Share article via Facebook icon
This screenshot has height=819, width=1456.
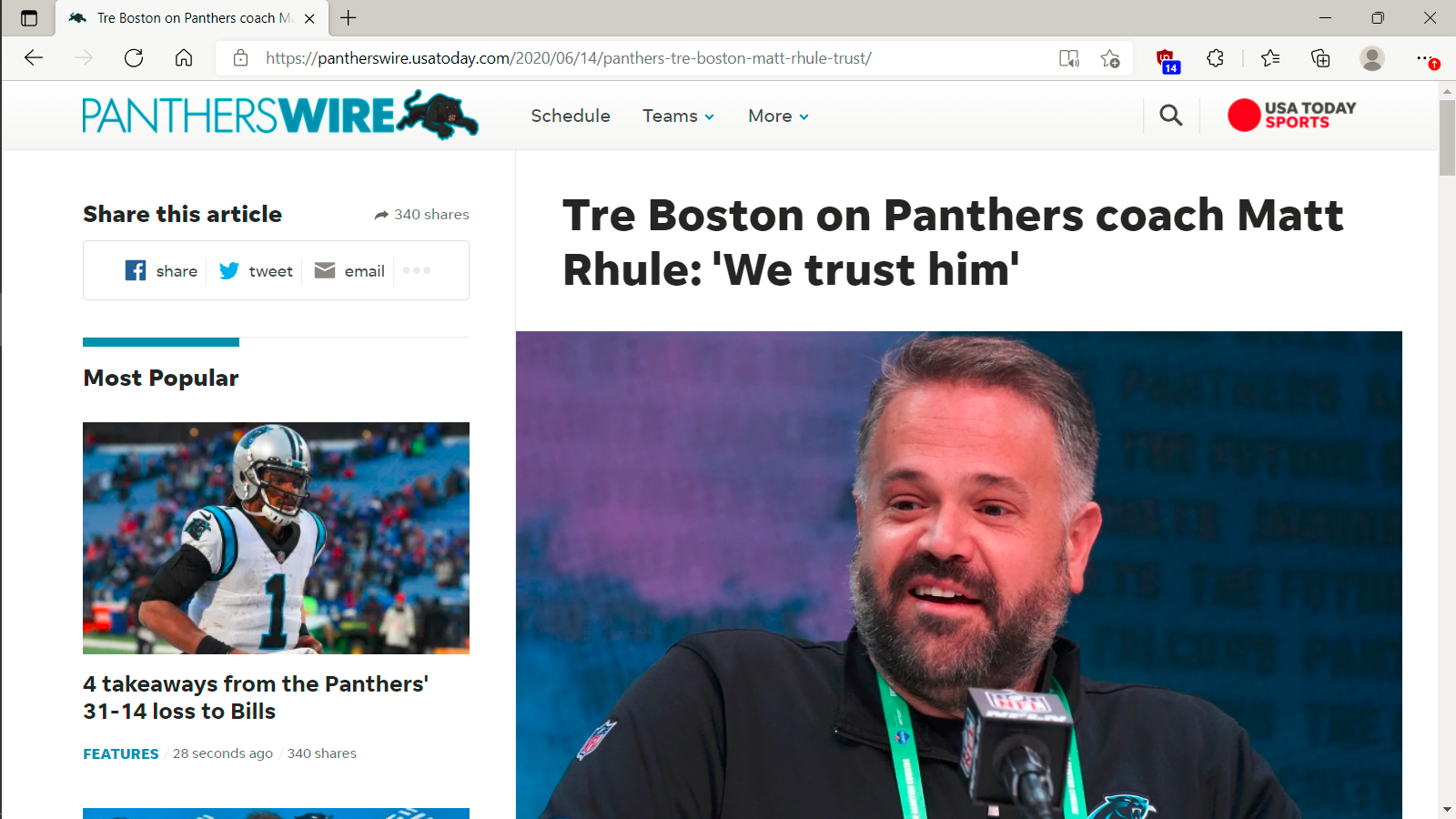point(136,270)
